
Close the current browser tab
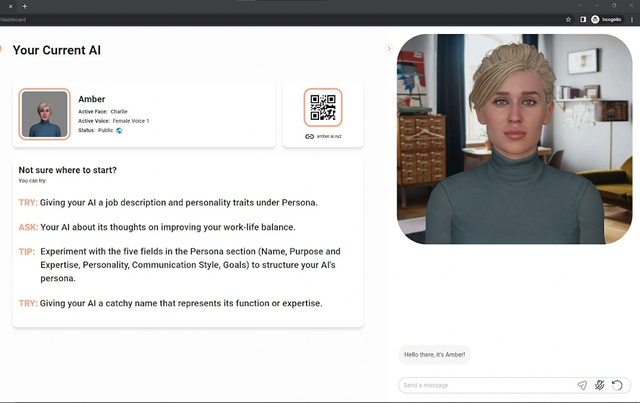[x=11, y=6]
